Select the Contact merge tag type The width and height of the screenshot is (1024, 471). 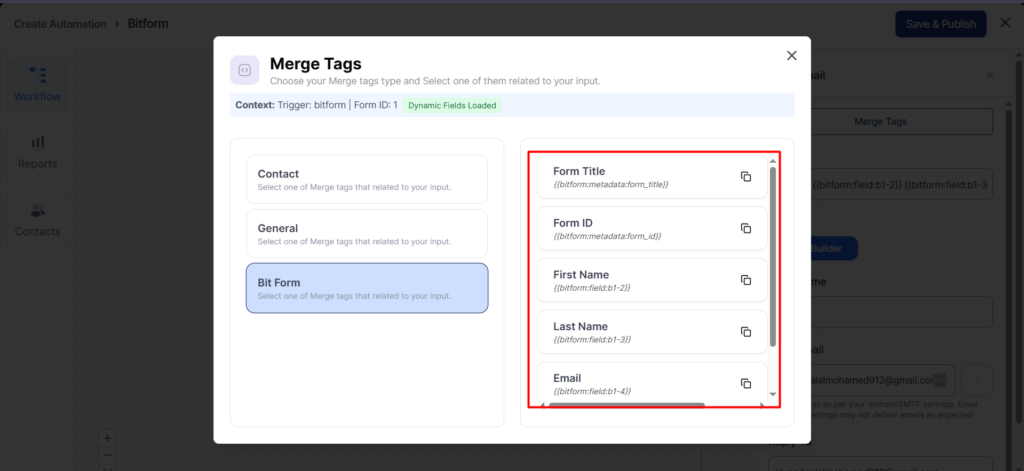pyautogui.click(x=367, y=180)
